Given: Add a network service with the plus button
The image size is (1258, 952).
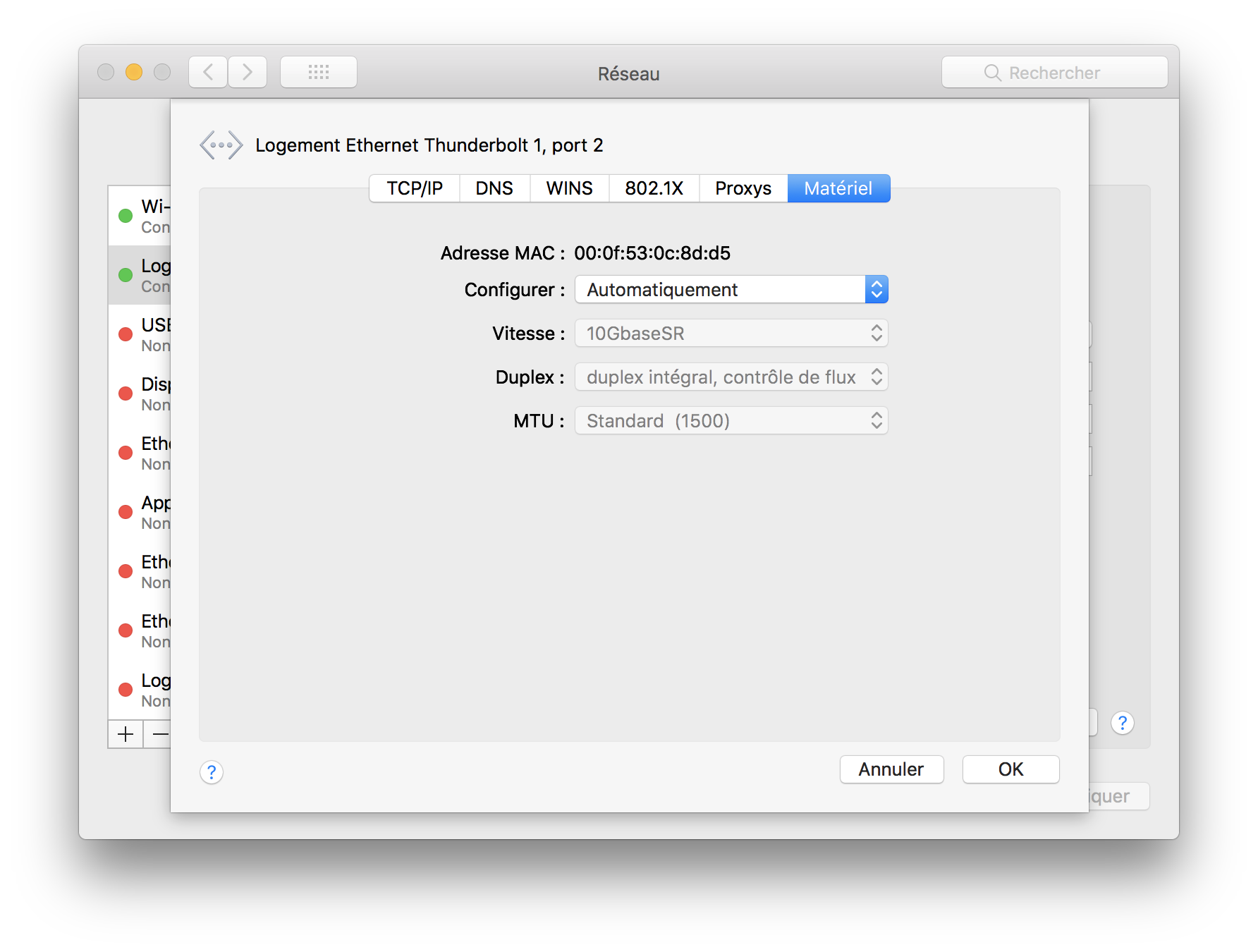Looking at the screenshot, I should pos(126,734).
